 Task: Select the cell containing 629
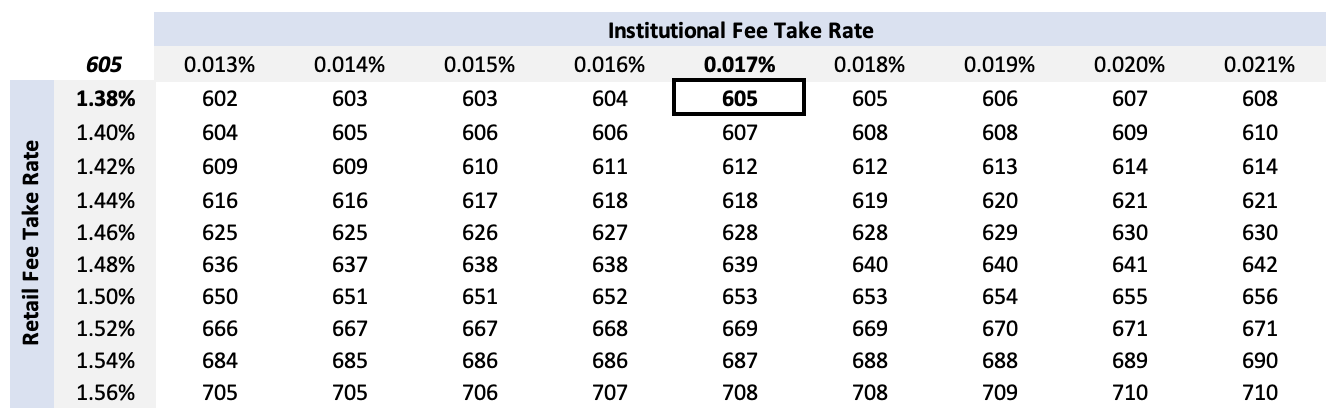999,233
